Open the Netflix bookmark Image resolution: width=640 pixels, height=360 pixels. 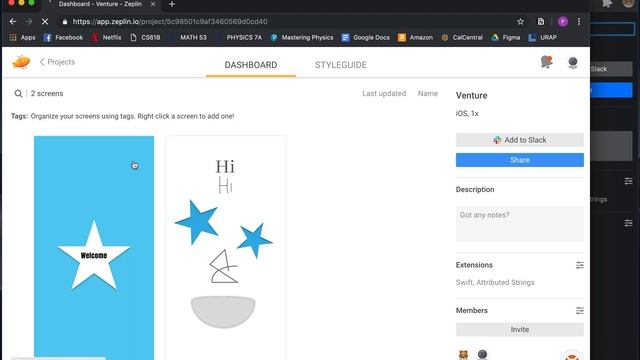pyautogui.click(x=107, y=38)
